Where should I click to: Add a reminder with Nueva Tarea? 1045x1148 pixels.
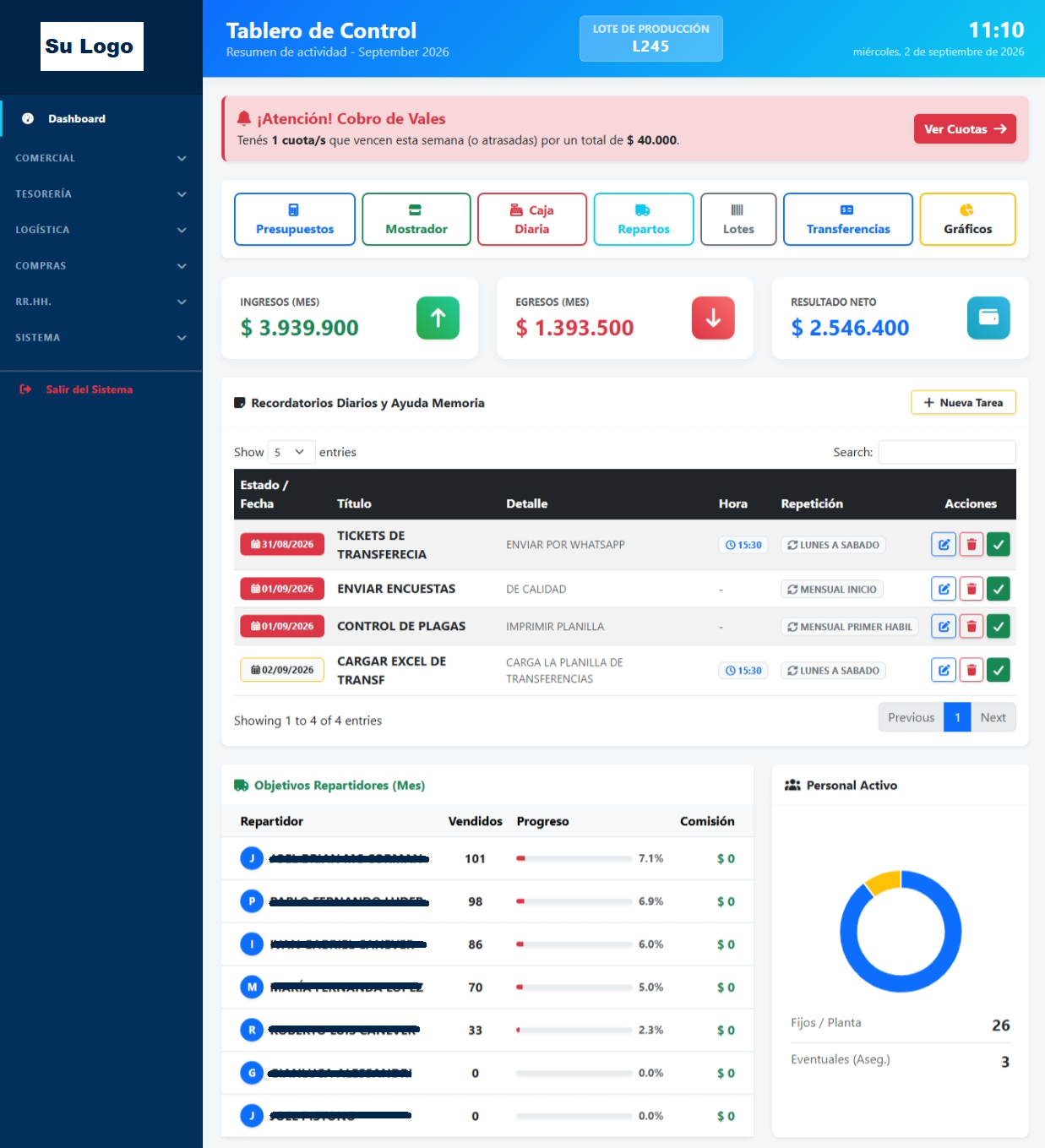[963, 403]
